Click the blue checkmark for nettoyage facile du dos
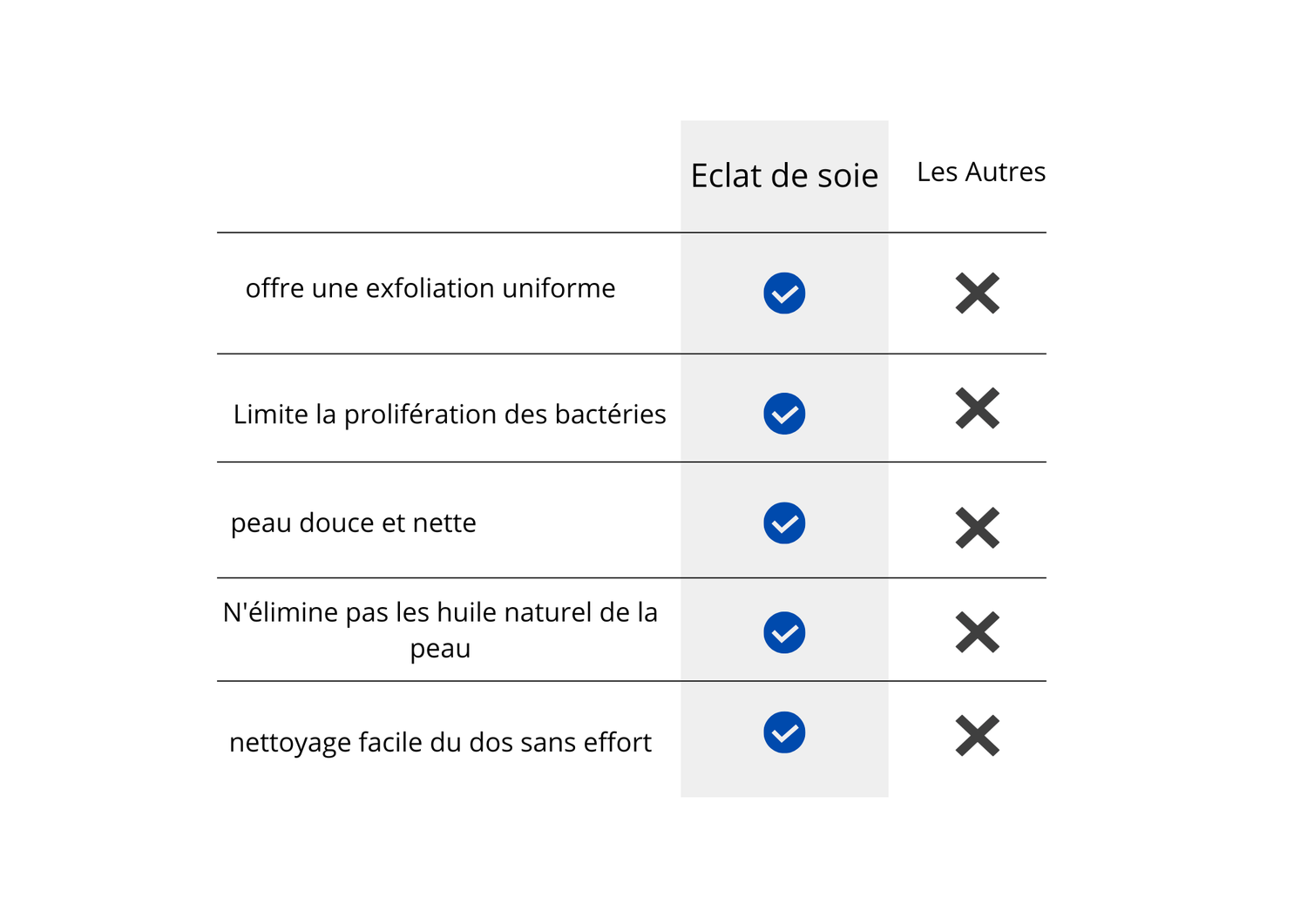This screenshot has height=924, width=1307. click(x=784, y=732)
